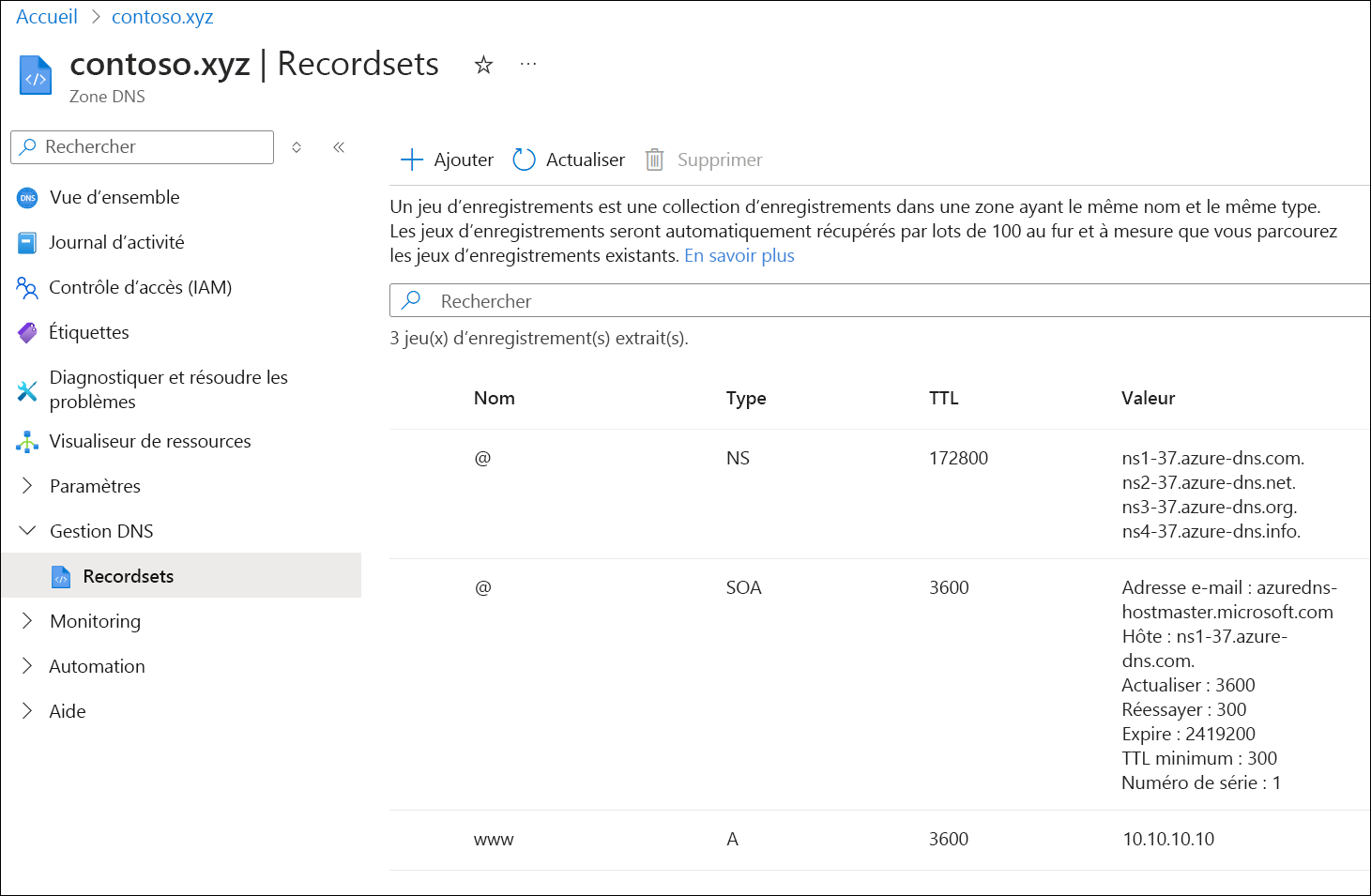Click the favorite star icon
Image resolution: width=1371 pixels, height=896 pixels.
coord(483,65)
